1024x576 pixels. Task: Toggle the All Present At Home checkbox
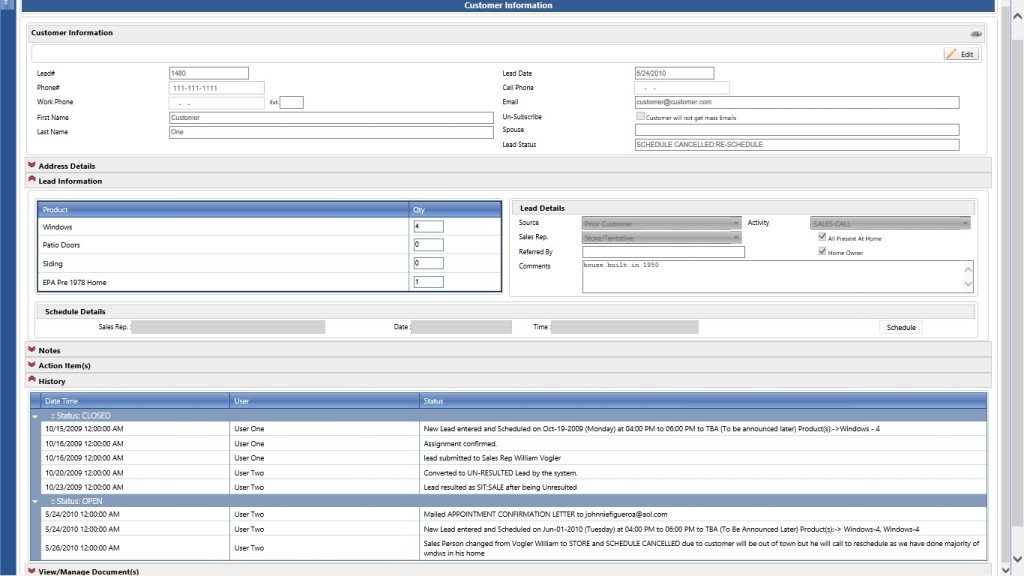(822, 237)
